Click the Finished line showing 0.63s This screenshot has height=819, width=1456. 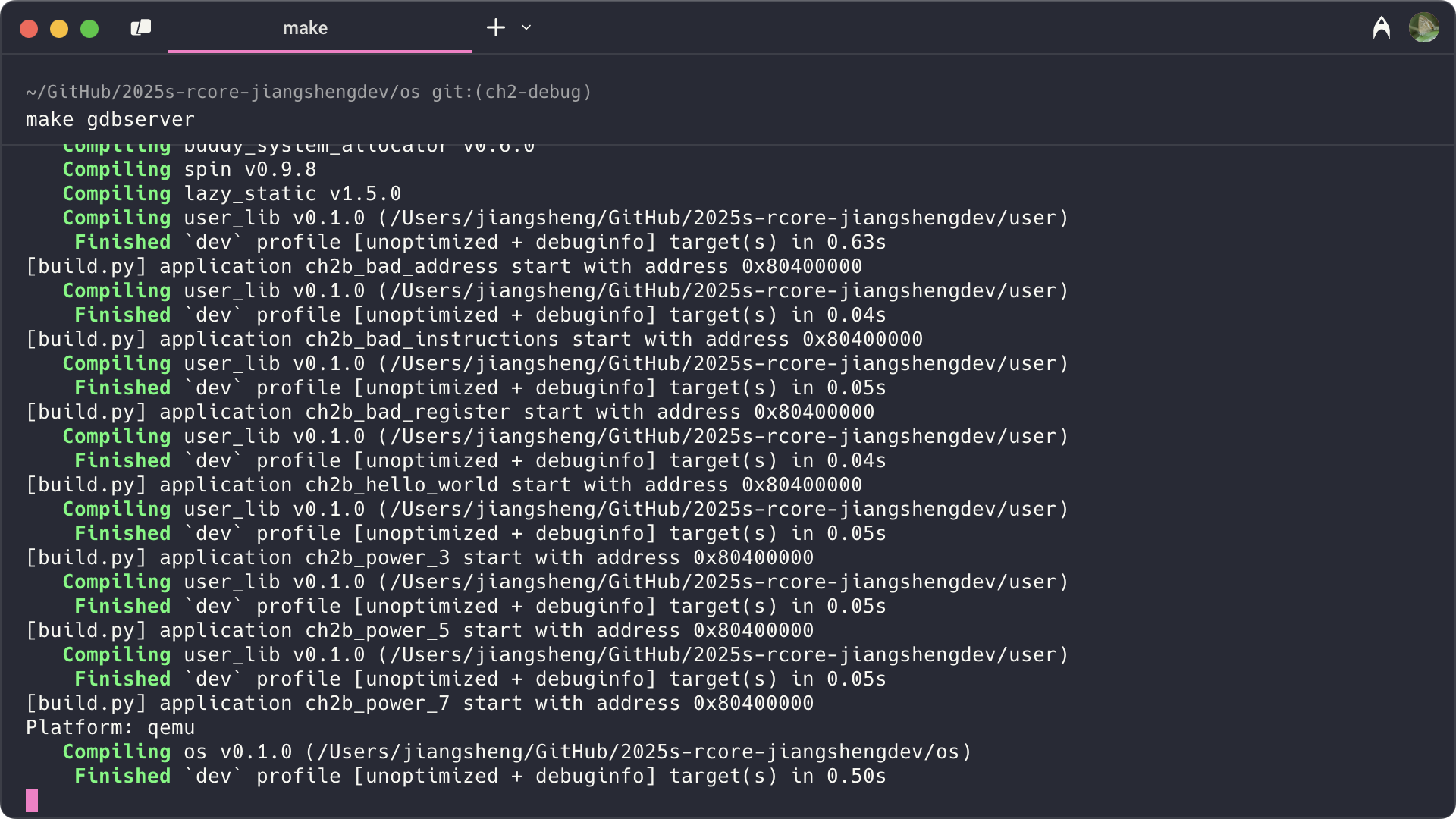(479, 242)
